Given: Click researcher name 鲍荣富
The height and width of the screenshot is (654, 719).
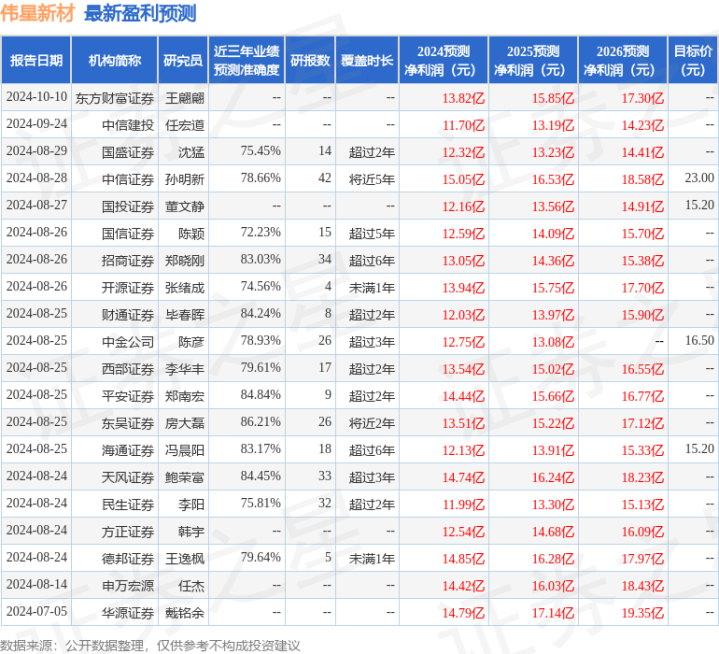Looking at the screenshot, I should pos(185,477).
